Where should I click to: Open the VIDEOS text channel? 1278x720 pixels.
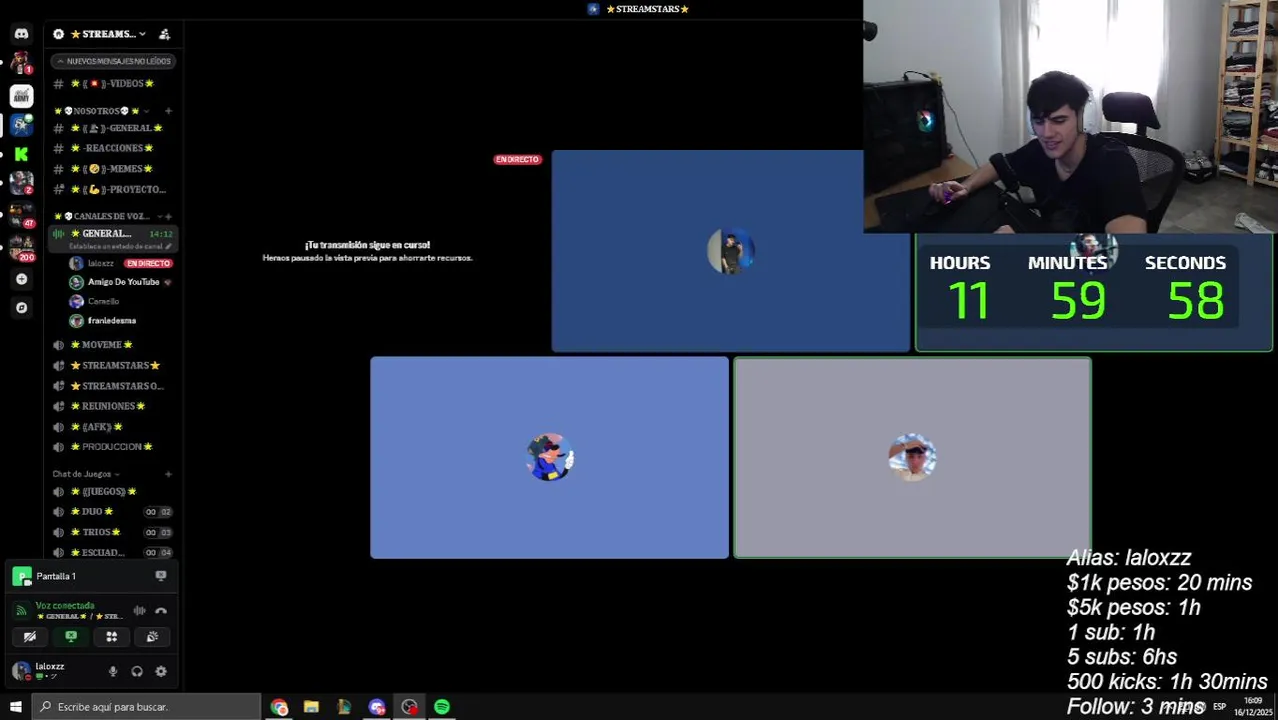(x=113, y=84)
